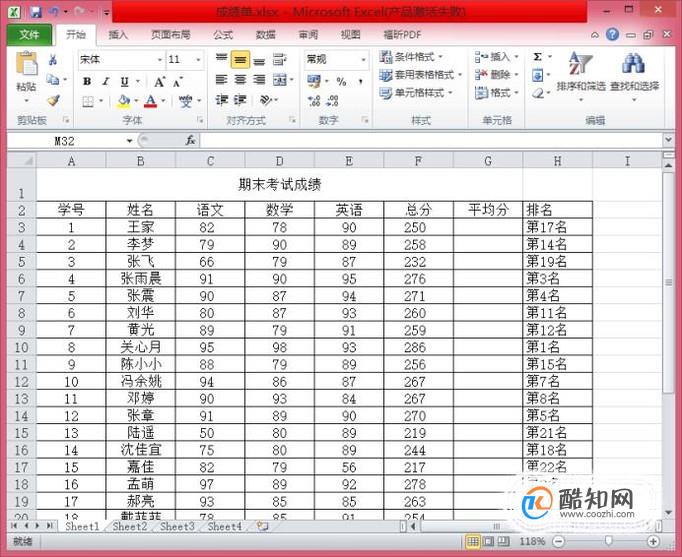Click the Clear eraser icon
The image size is (682, 557).
(538, 93)
